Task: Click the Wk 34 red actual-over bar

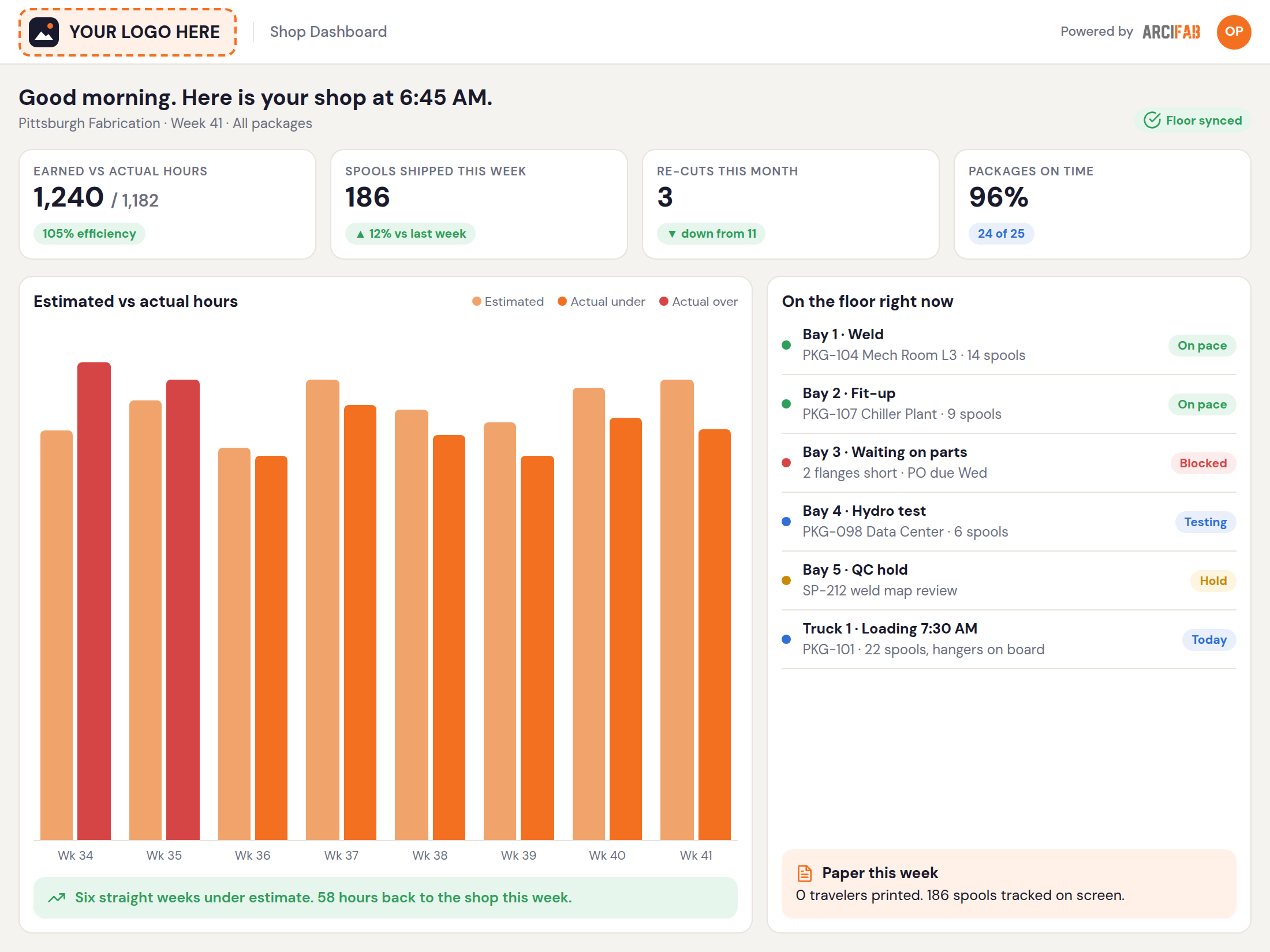Action: pyautogui.click(x=94, y=601)
